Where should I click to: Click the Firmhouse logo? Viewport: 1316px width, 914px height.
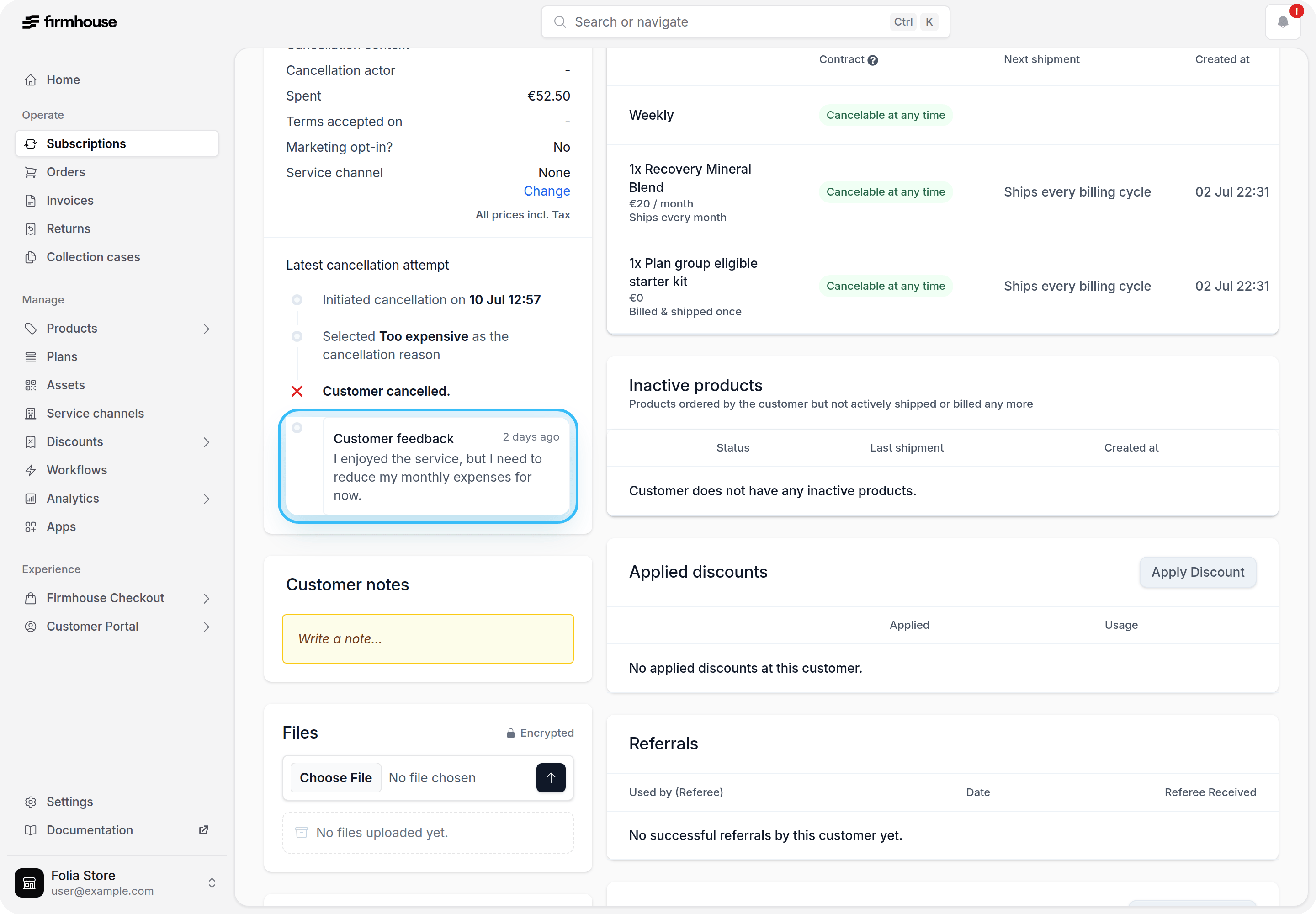pos(69,22)
